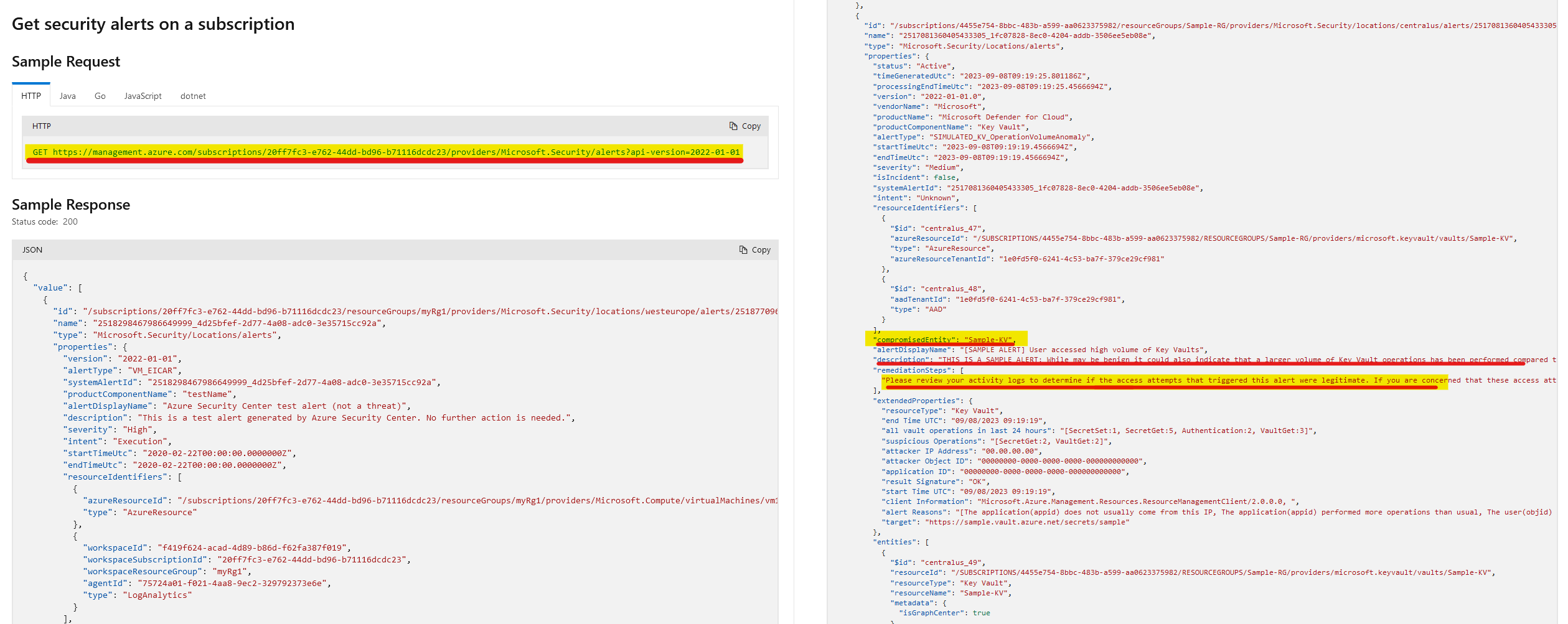
Task: Click the "Get security alerts on a subscription" heading
Action: pos(153,24)
